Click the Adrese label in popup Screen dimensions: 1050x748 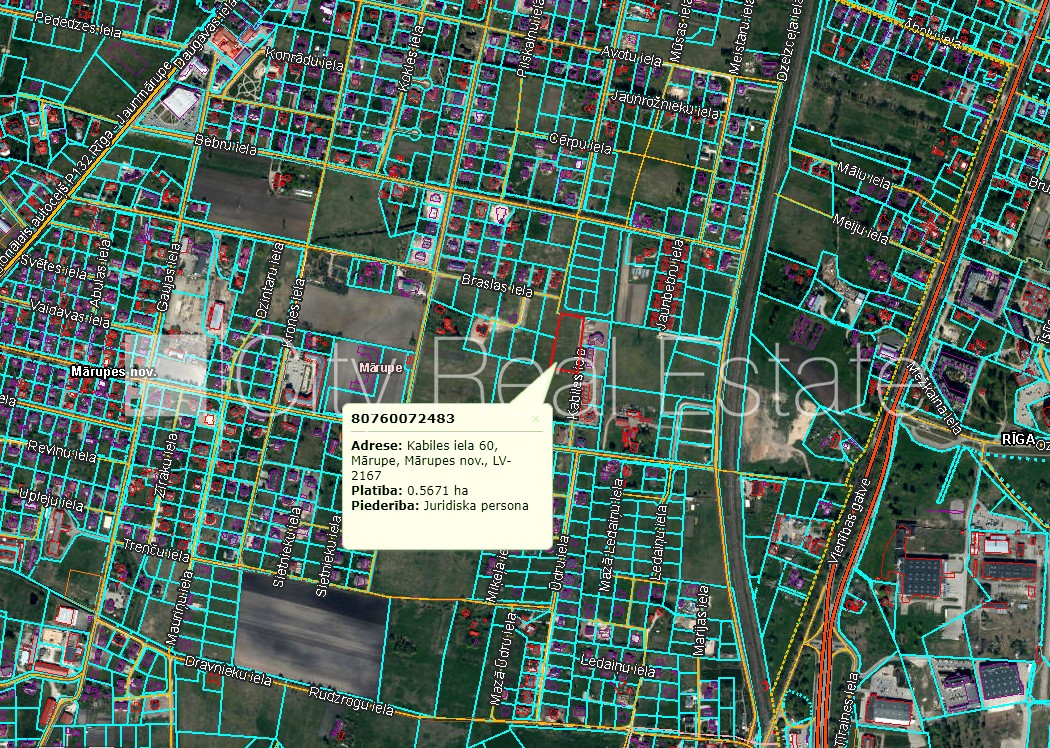[x=376, y=444]
